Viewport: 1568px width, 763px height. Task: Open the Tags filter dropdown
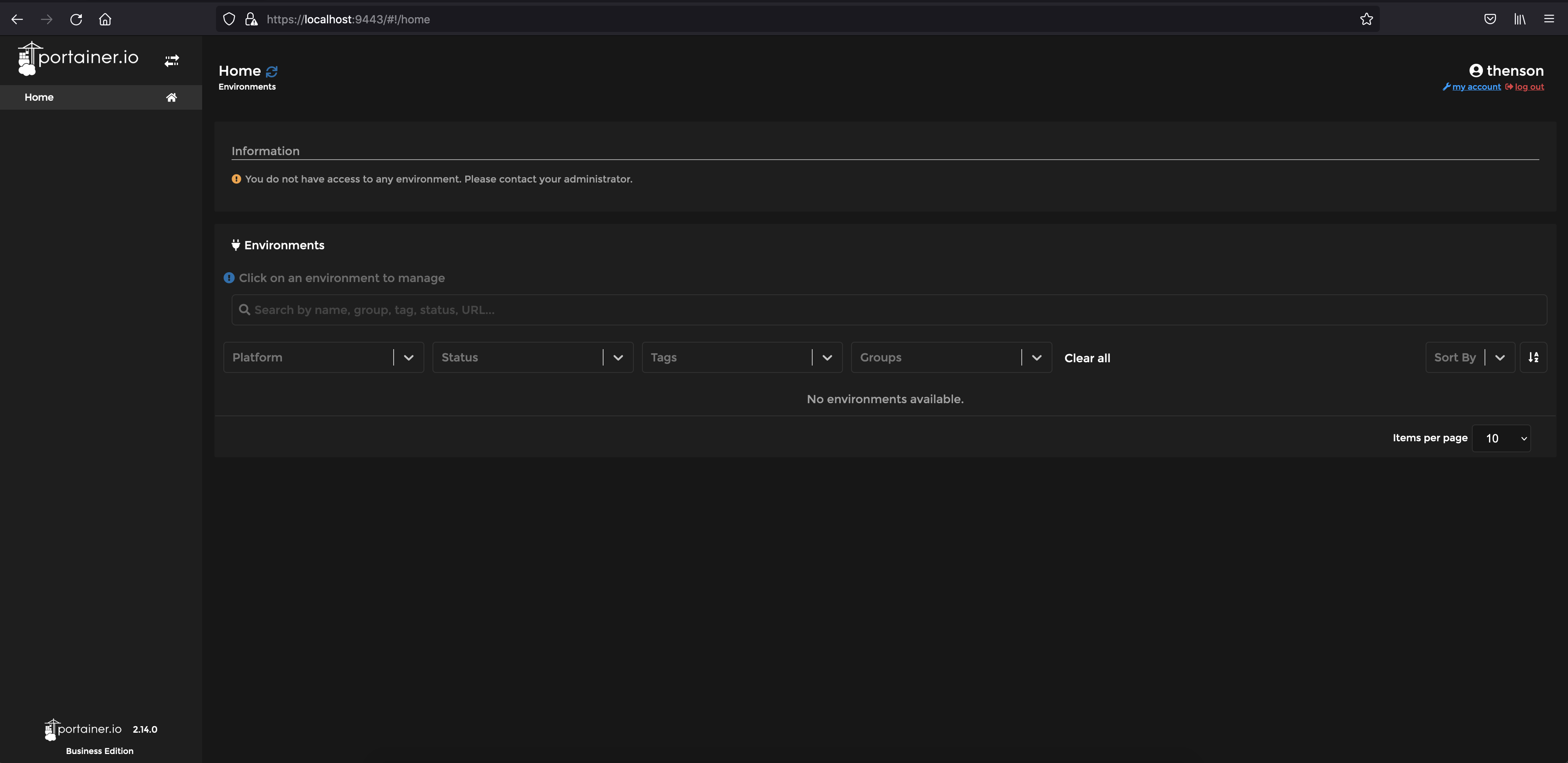741,357
